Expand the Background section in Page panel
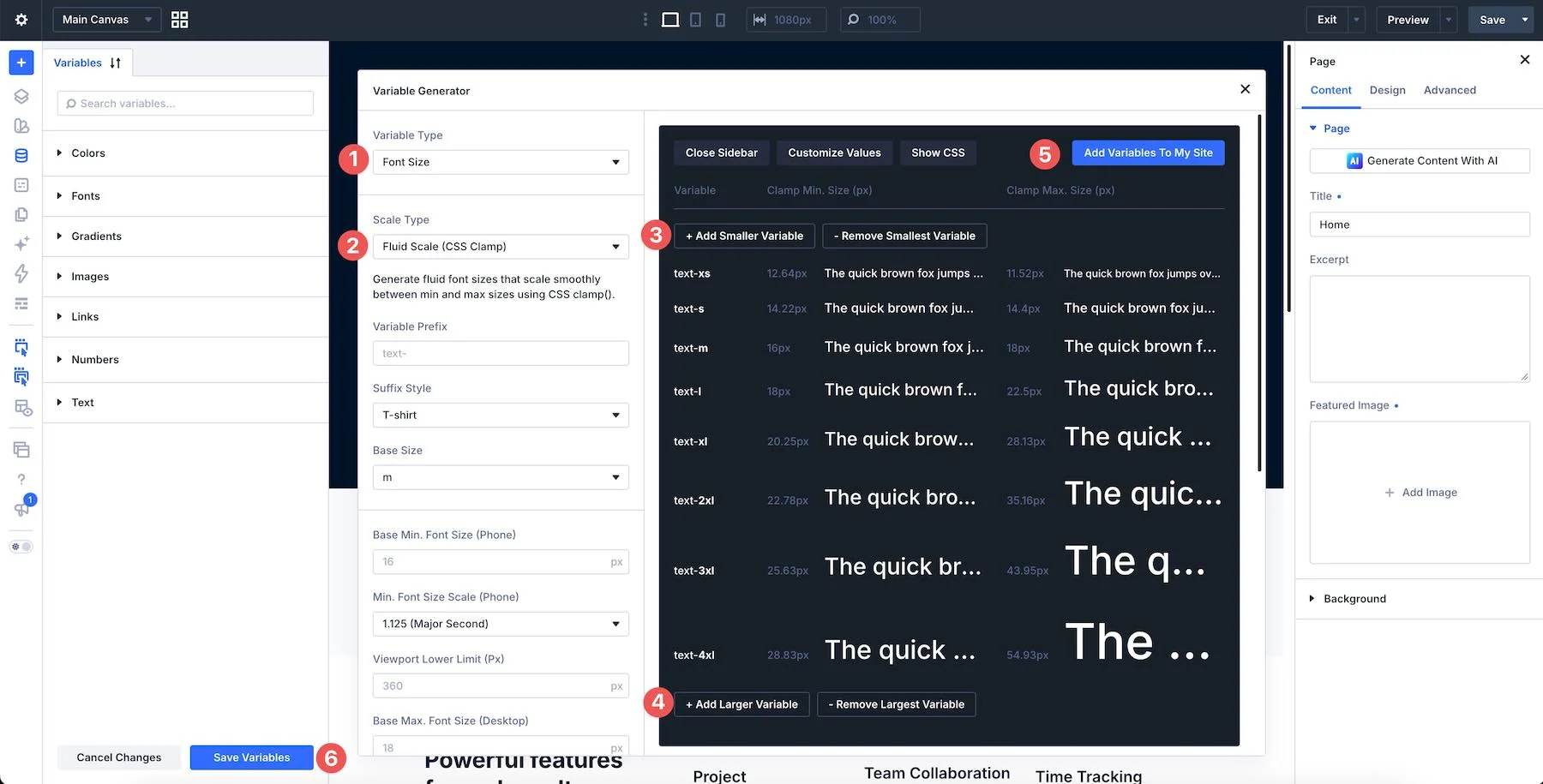Screen dimensions: 1543x784 click(x=1418, y=599)
